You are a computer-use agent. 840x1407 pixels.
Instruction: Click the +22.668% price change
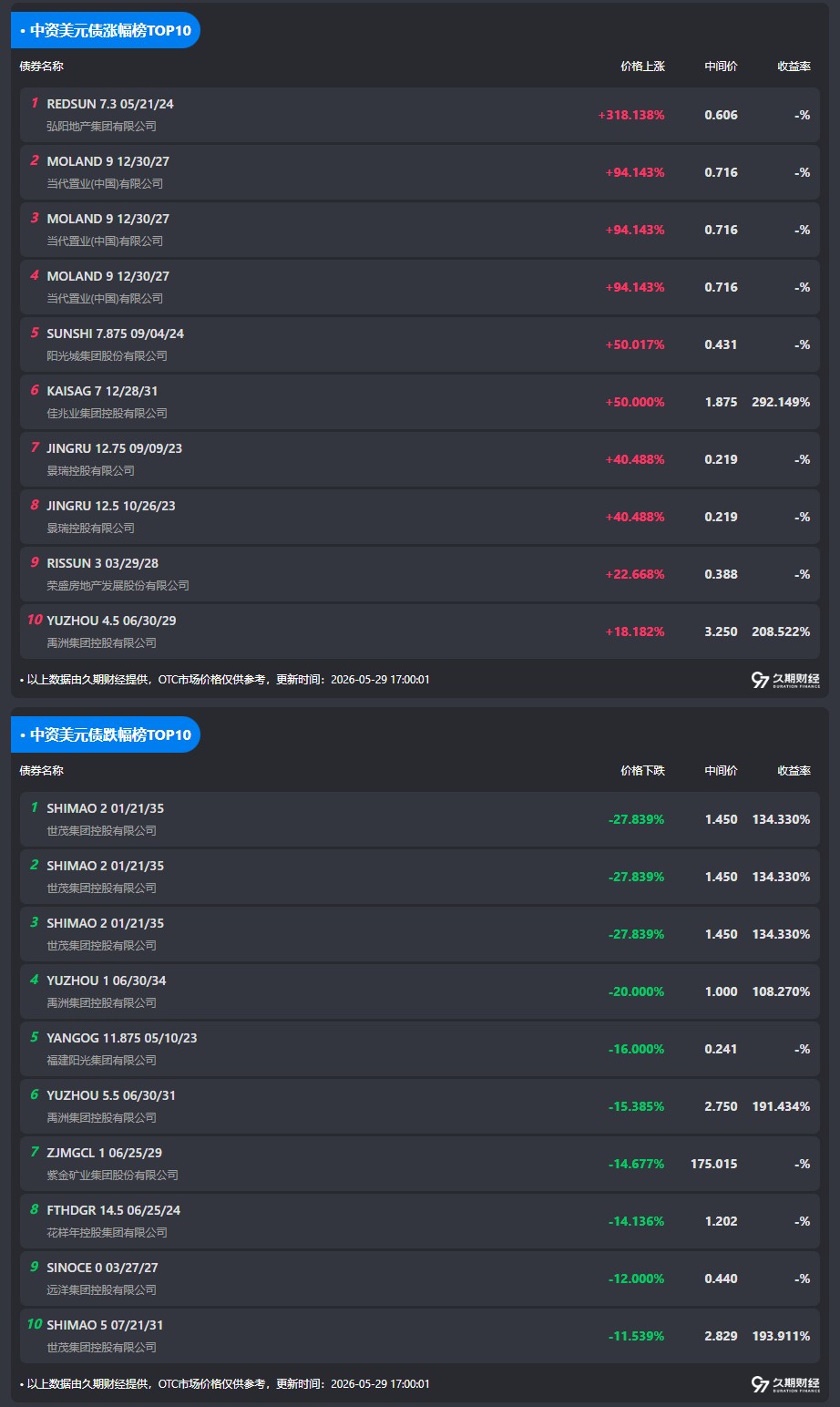click(635, 575)
